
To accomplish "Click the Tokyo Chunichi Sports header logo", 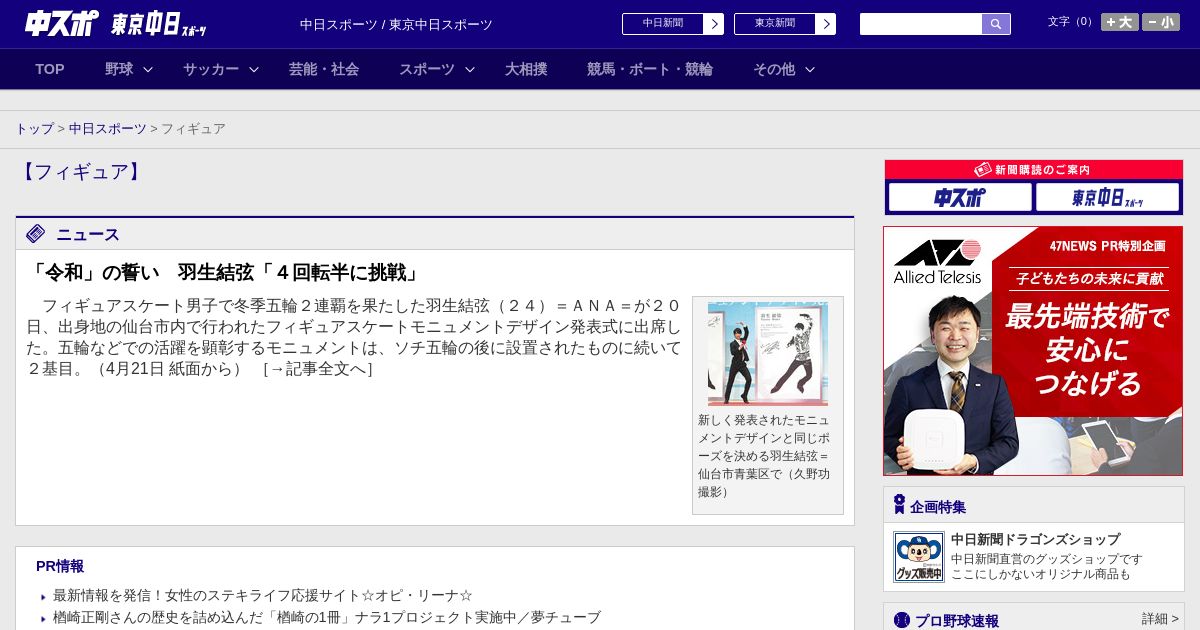I will (158, 24).
